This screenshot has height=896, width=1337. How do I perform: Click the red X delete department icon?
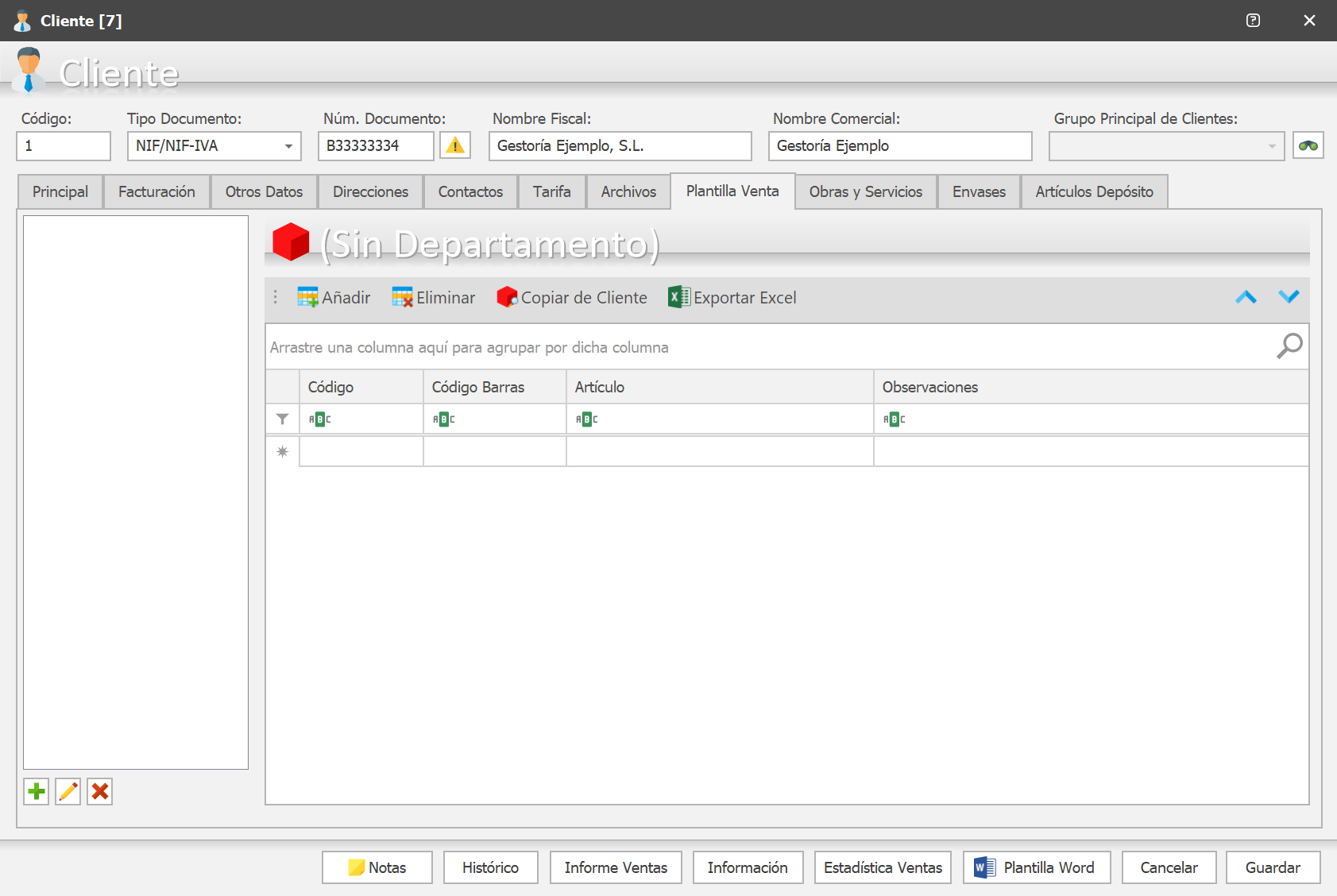(100, 791)
